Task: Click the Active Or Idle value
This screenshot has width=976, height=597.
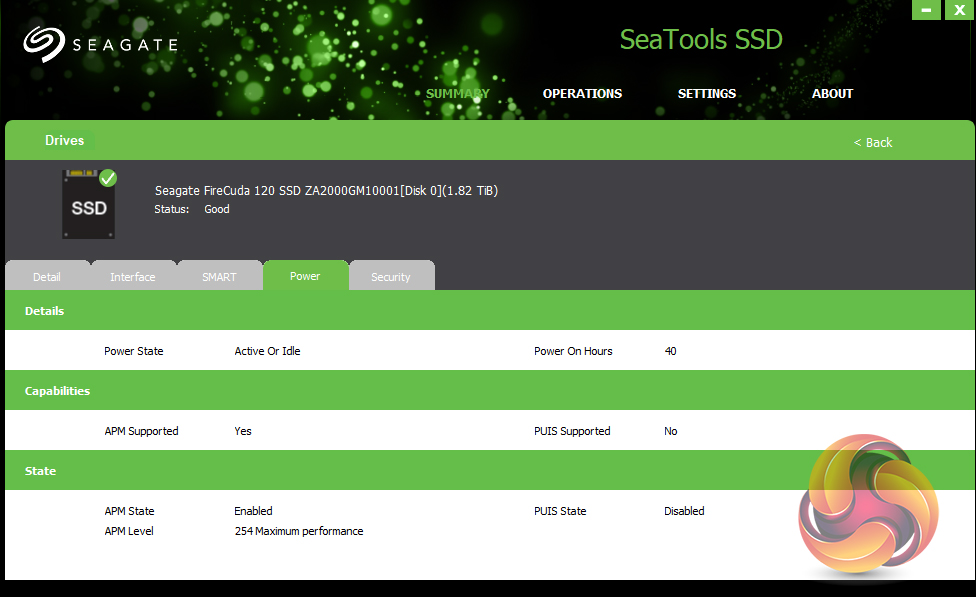Action: [267, 351]
